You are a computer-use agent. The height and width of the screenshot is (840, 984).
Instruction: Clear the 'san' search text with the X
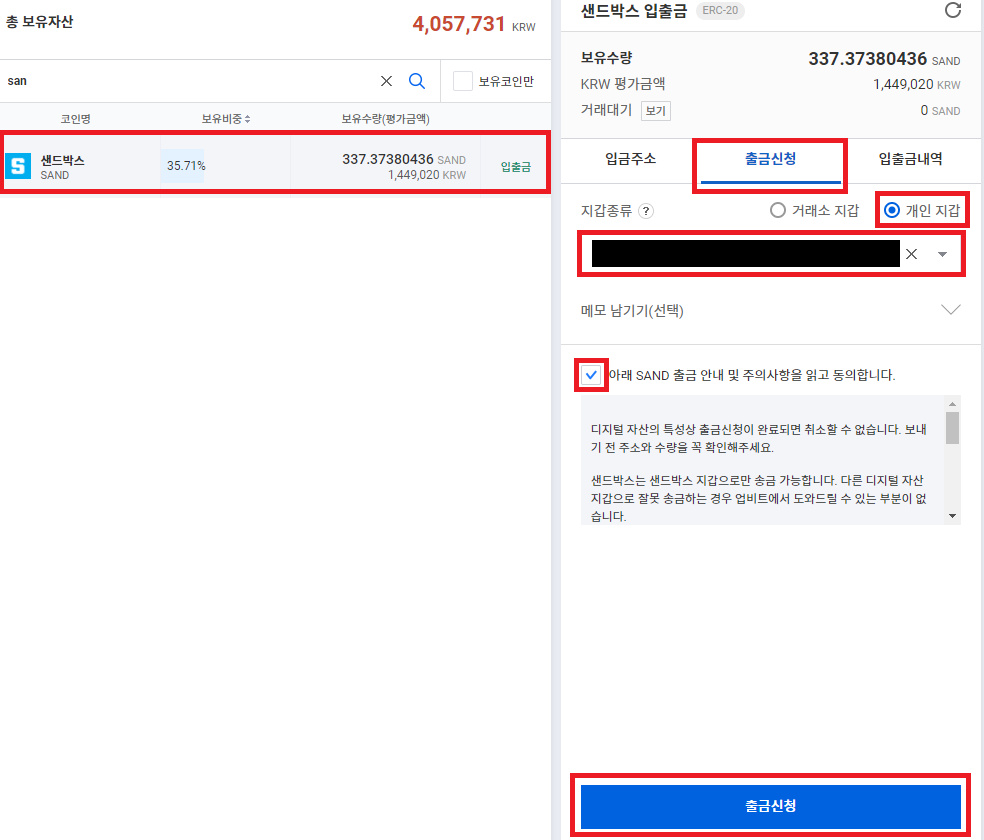[387, 81]
